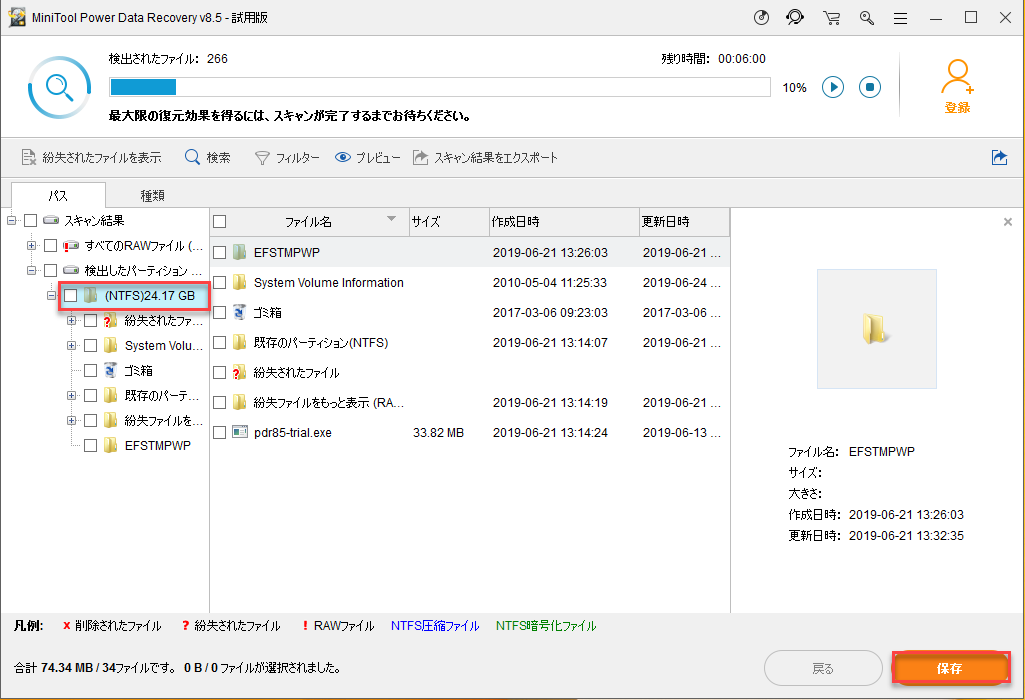
Task: Stop the scan with the stop button
Action: 870,87
